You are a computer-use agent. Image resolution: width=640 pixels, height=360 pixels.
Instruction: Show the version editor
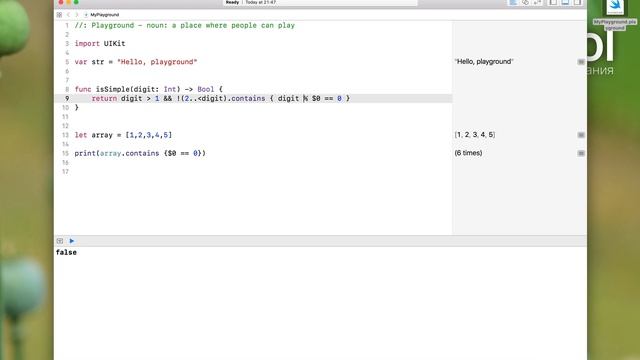pos(538,2)
